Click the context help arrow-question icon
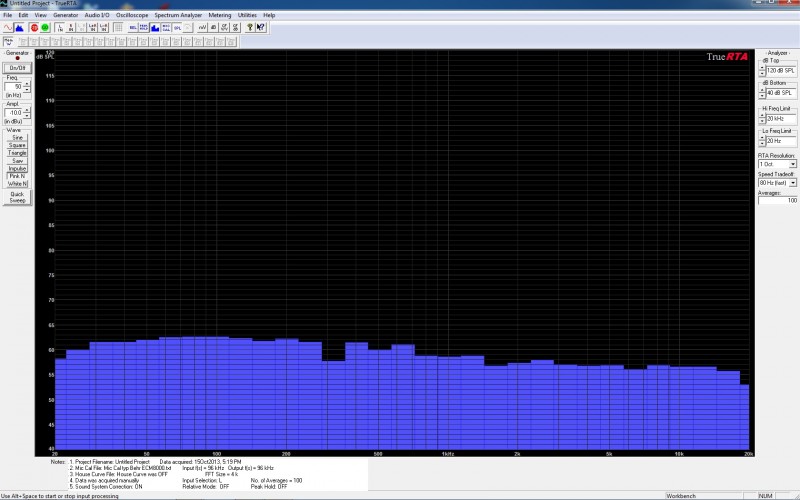The image size is (800, 500). pyautogui.click(x=260, y=28)
